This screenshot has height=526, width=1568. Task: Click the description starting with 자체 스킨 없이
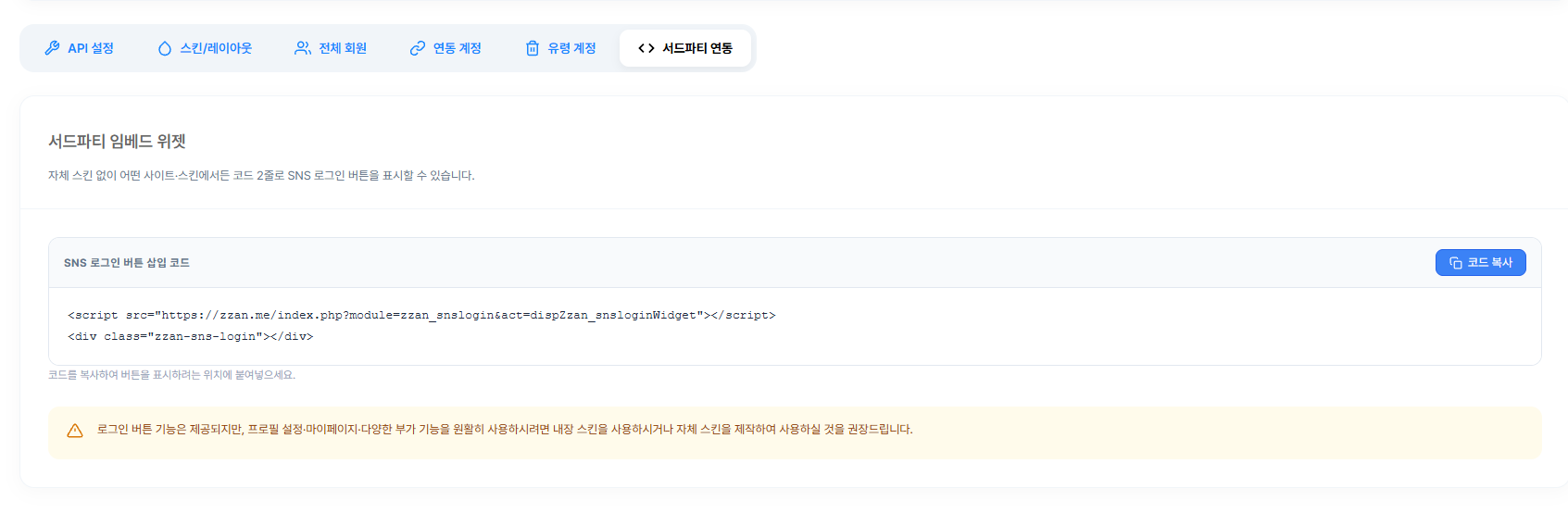(261, 176)
